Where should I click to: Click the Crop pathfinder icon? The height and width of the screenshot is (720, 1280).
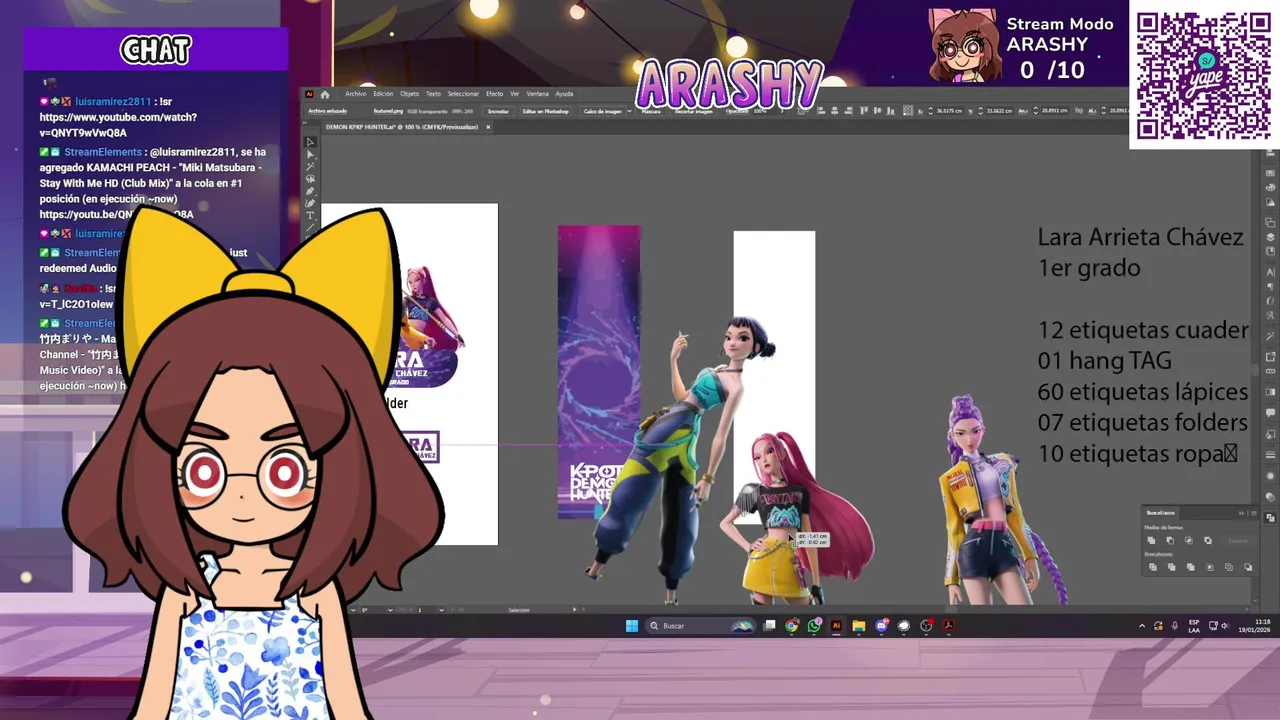[x=1210, y=567]
